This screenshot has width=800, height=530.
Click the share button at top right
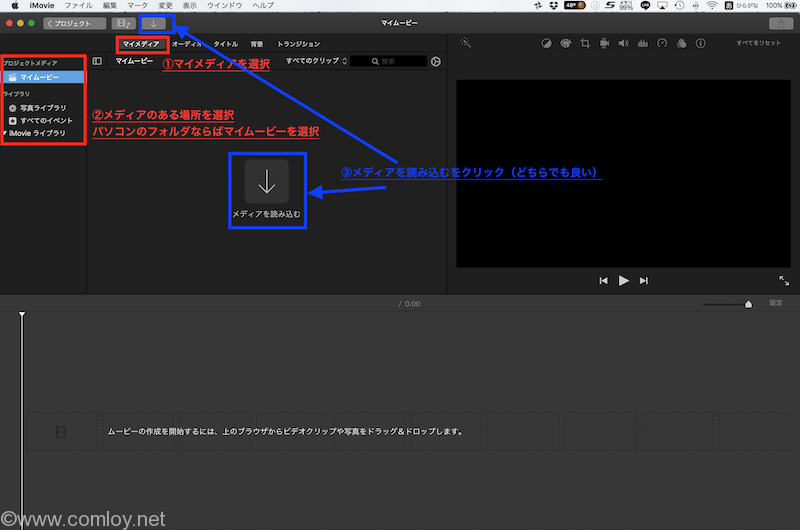(x=781, y=23)
